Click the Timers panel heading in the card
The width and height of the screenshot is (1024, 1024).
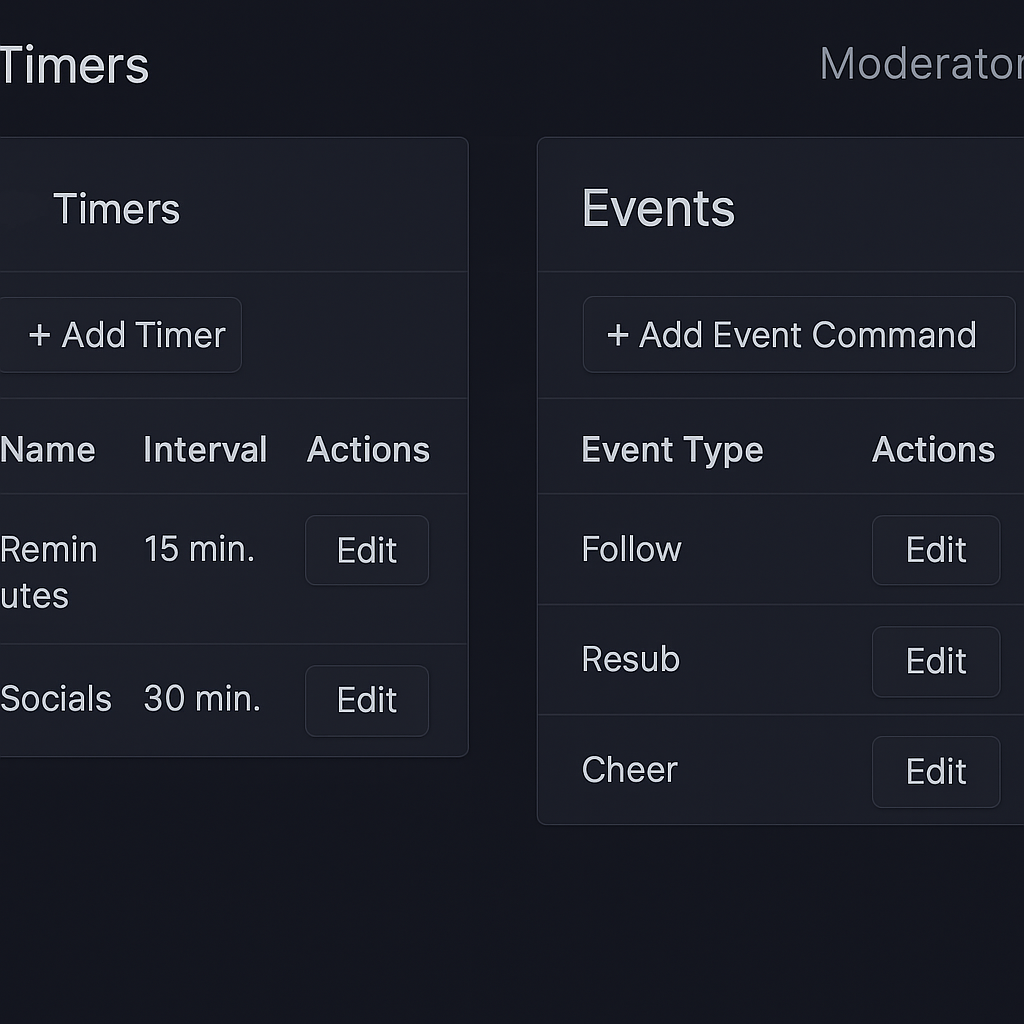click(x=116, y=209)
